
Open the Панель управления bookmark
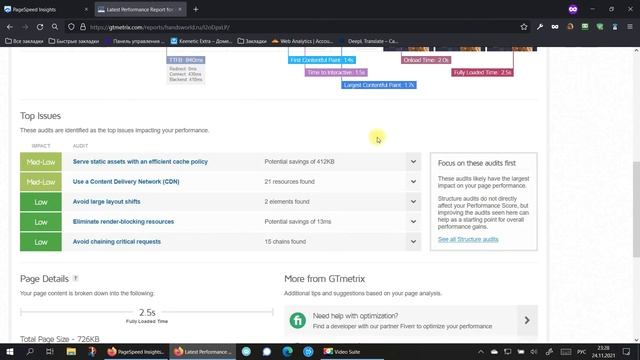(135, 41)
